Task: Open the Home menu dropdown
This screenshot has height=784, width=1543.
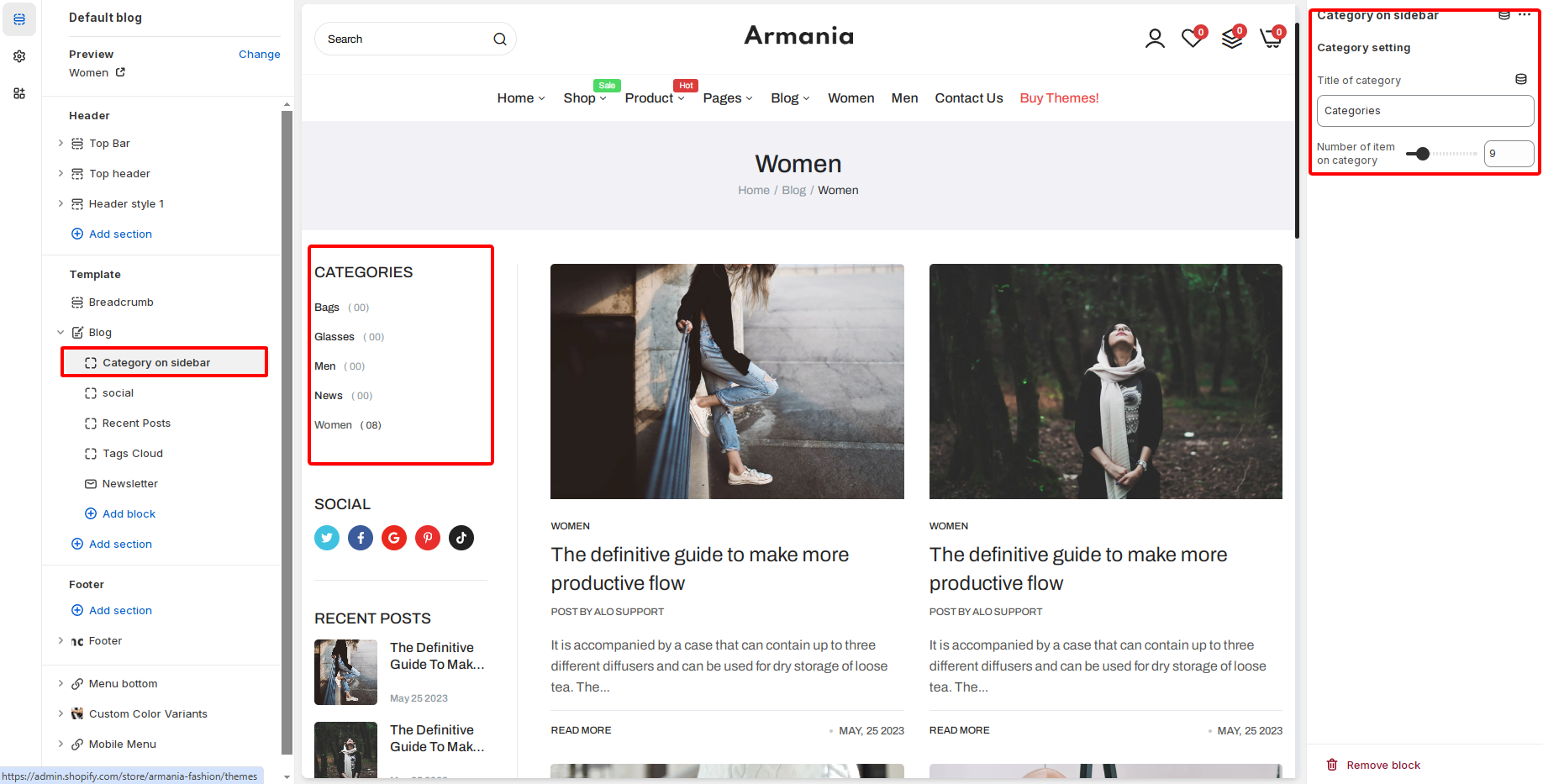Action: point(521,98)
